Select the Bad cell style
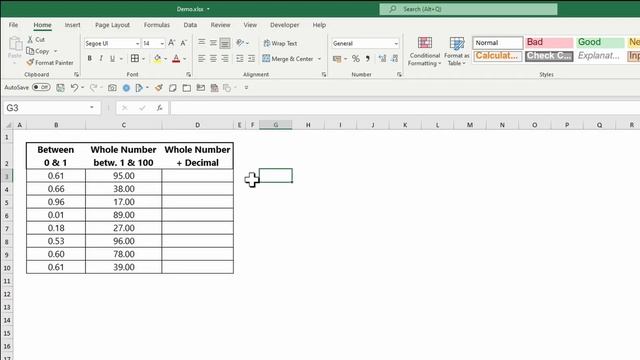640x360 pixels. pos(549,42)
